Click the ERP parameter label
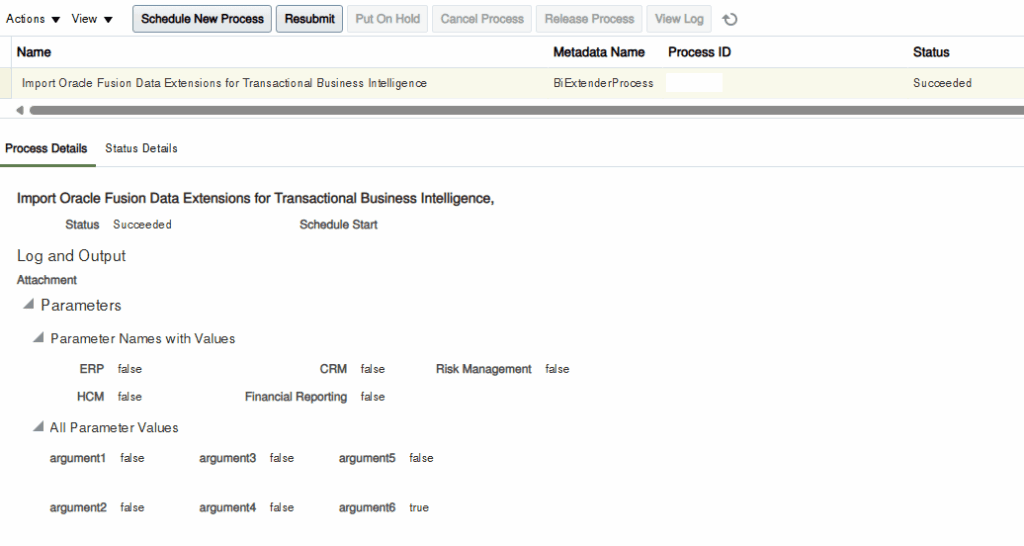Image resolution: width=1024 pixels, height=546 pixels. pyautogui.click(x=91, y=369)
